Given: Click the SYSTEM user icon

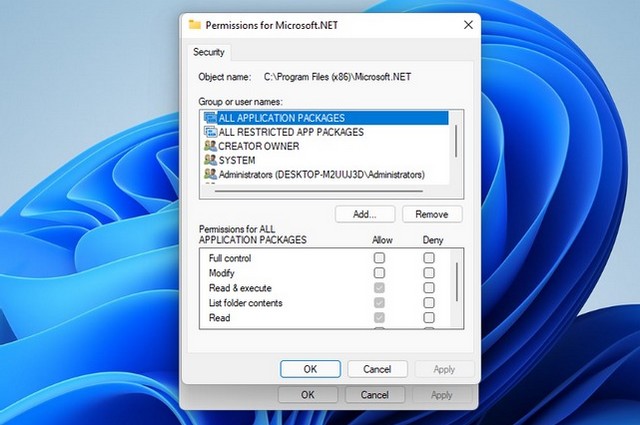Looking at the screenshot, I should (x=210, y=160).
